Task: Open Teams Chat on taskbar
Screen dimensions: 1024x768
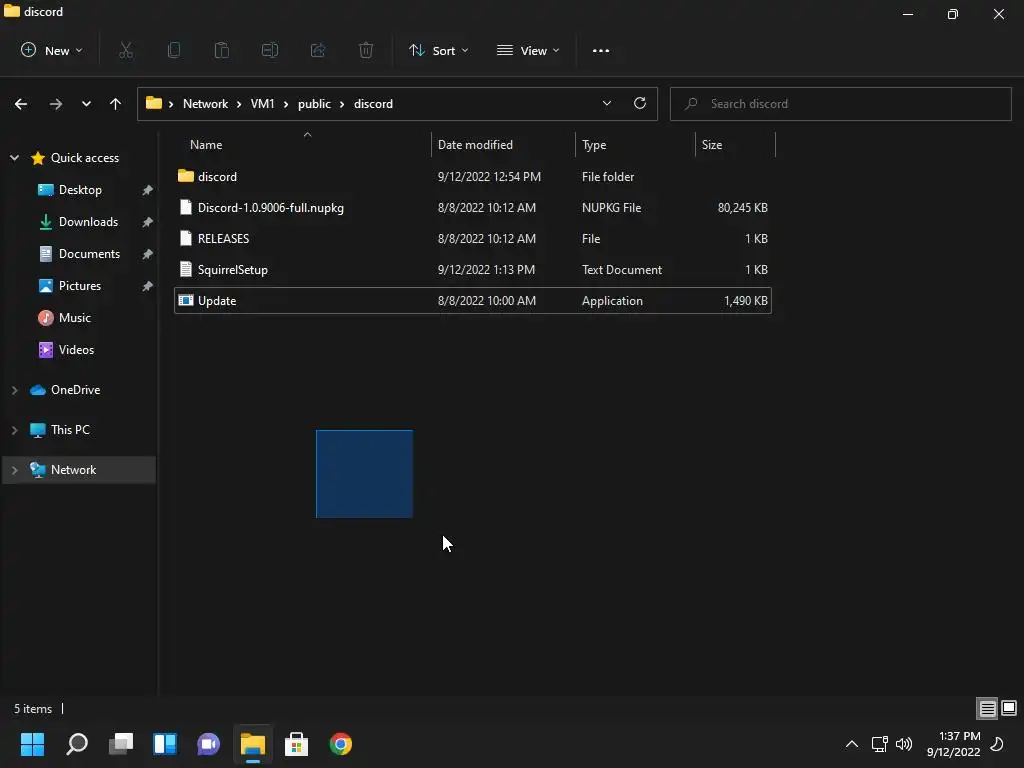Action: click(208, 744)
